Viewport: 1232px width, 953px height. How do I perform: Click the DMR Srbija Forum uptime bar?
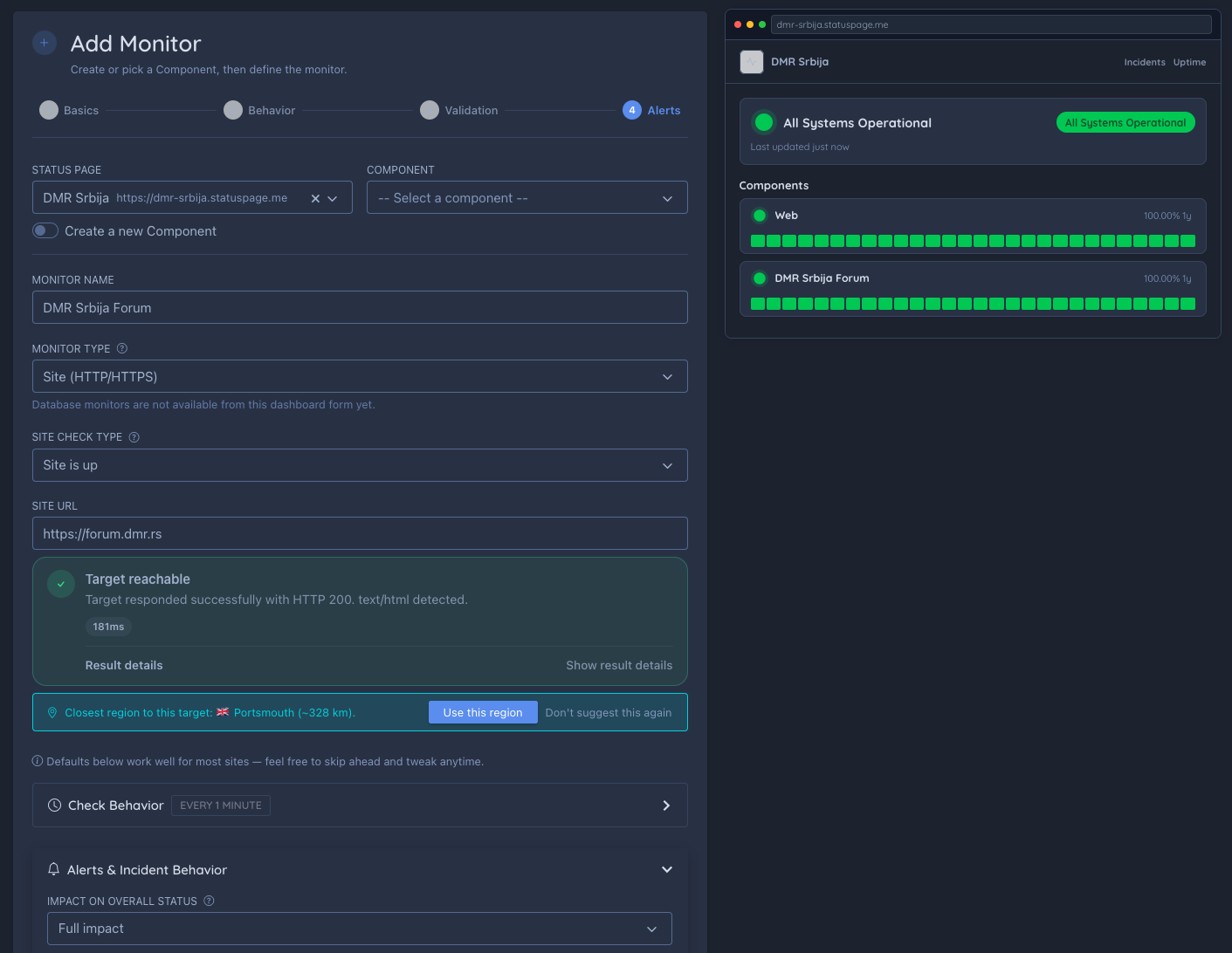click(x=973, y=304)
